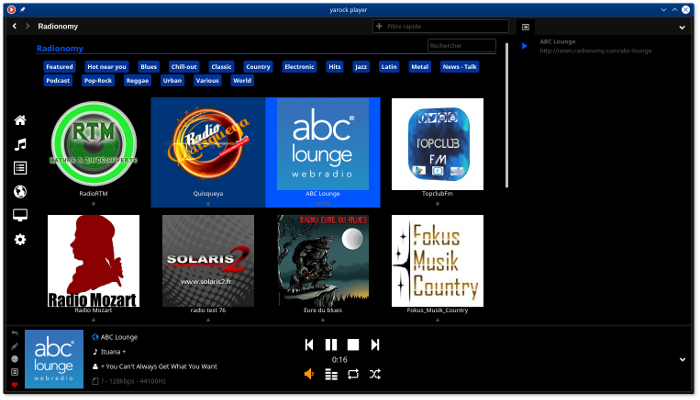Expand the playqueue dropdown chevron at top right
This screenshot has width=700, height=400.
[682, 27]
